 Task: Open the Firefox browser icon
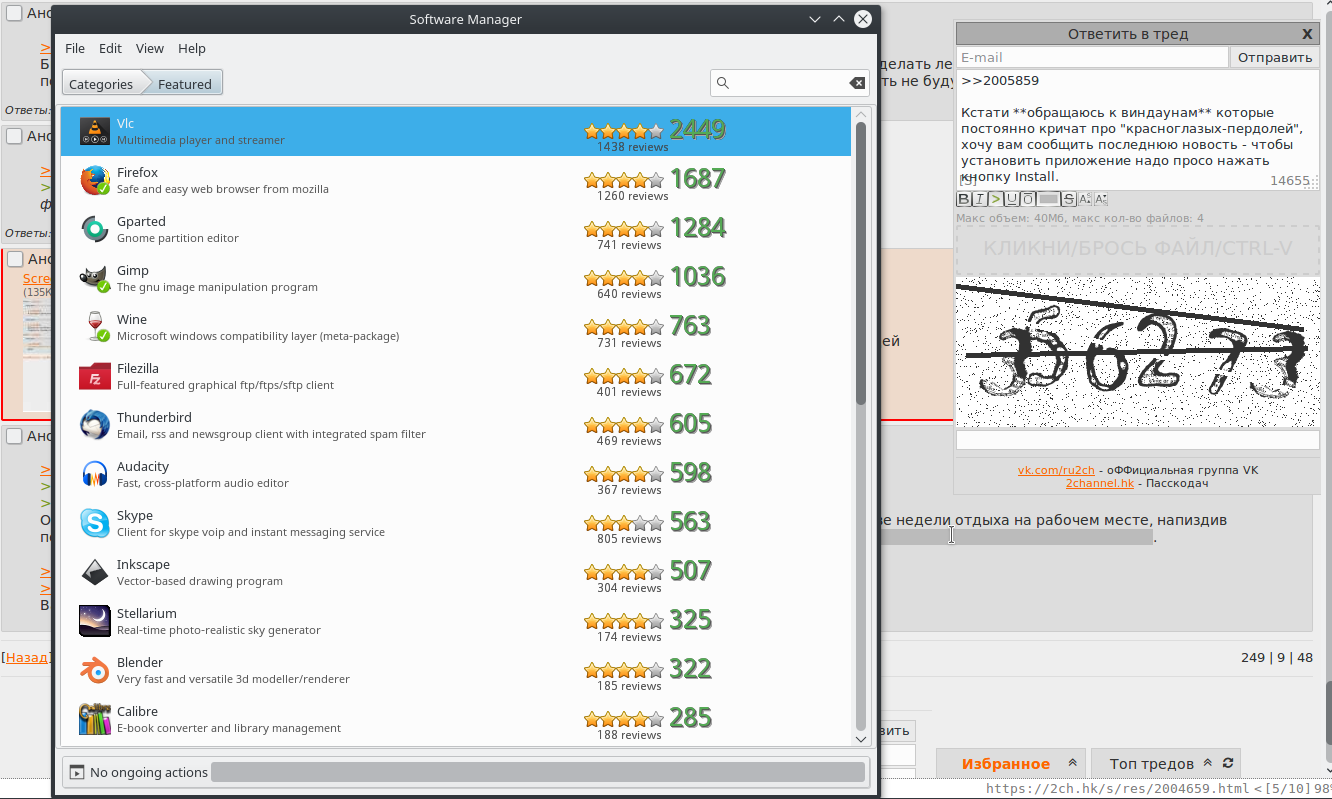[x=95, y=181]
